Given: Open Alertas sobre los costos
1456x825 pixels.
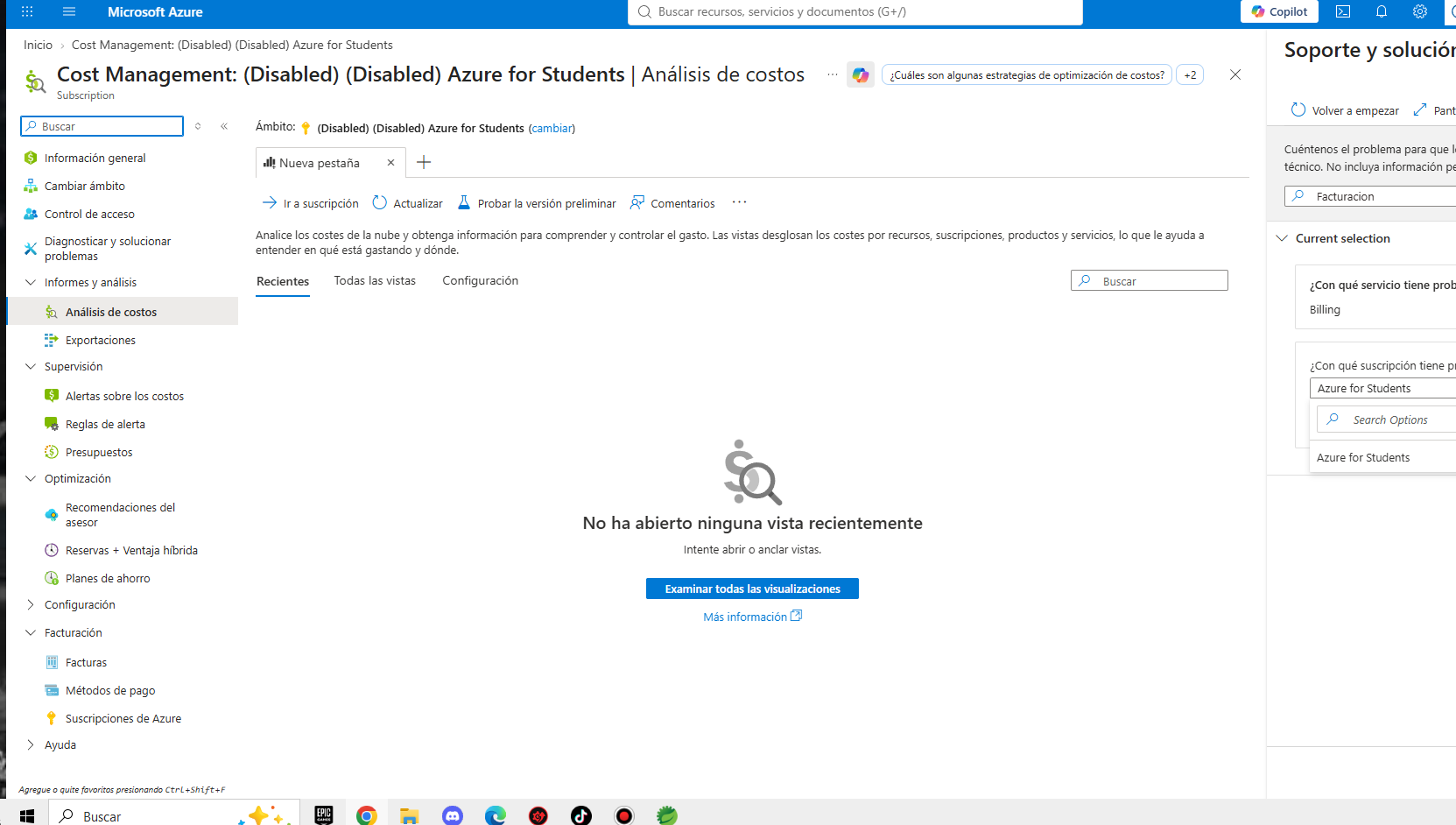Looking at the screenshot, I should [124, 397].
